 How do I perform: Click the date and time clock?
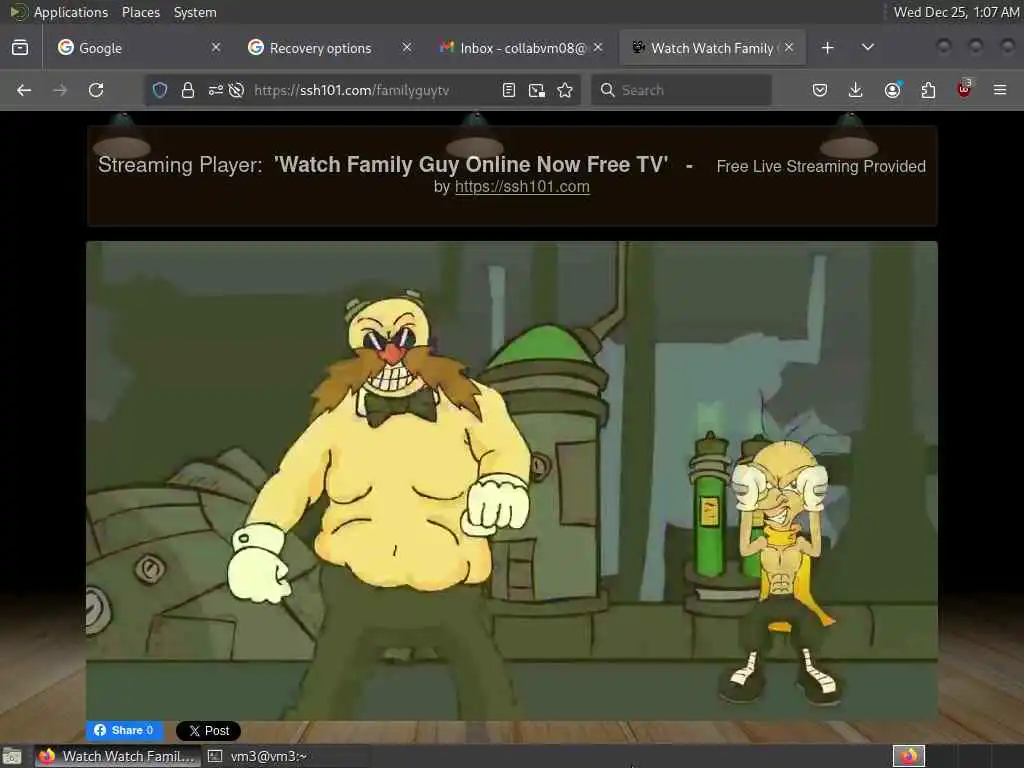[955, 12]
